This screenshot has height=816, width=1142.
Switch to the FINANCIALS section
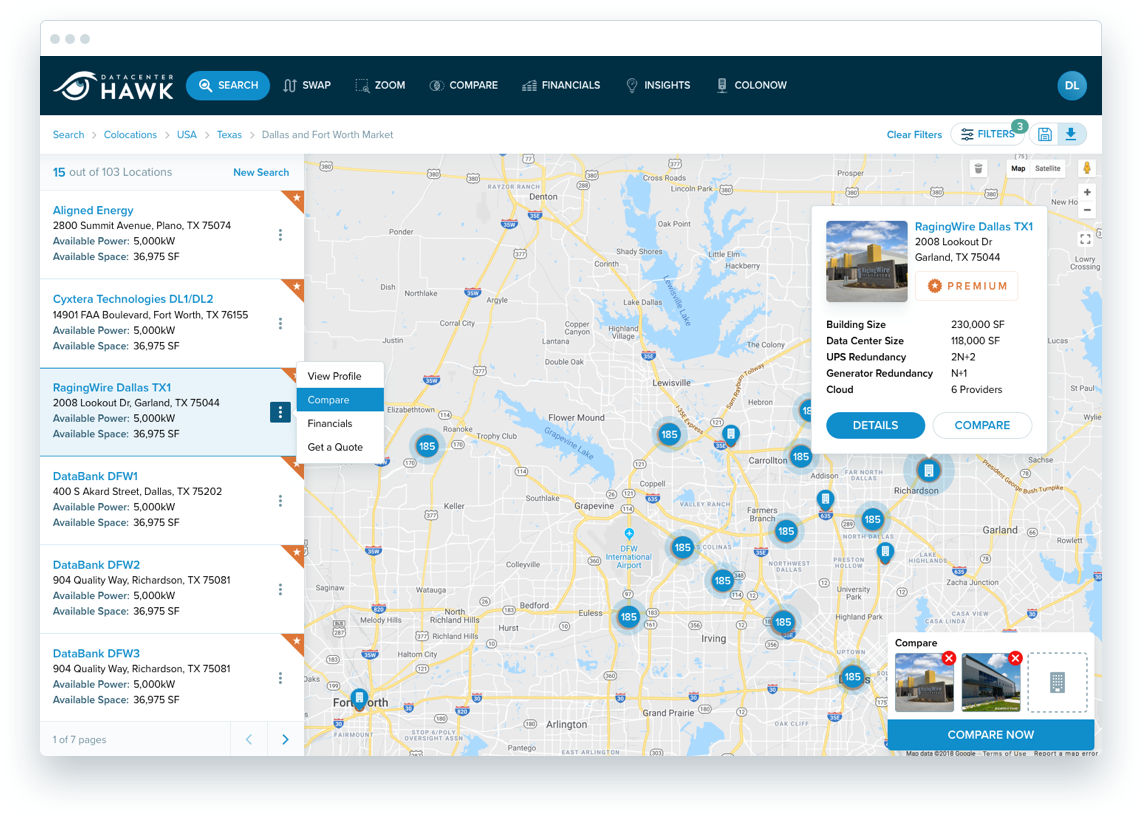pyautogui.click(x=561, y=85)
